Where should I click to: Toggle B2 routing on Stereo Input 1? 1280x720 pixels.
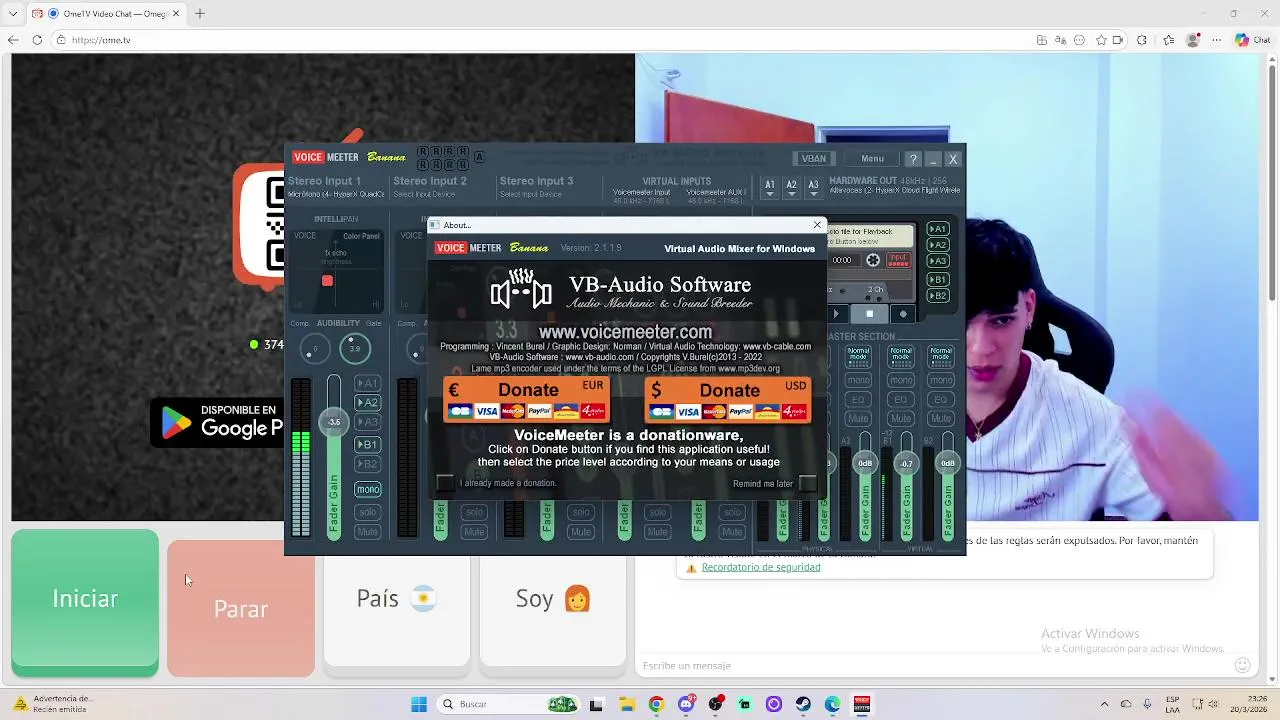point(368,464)
